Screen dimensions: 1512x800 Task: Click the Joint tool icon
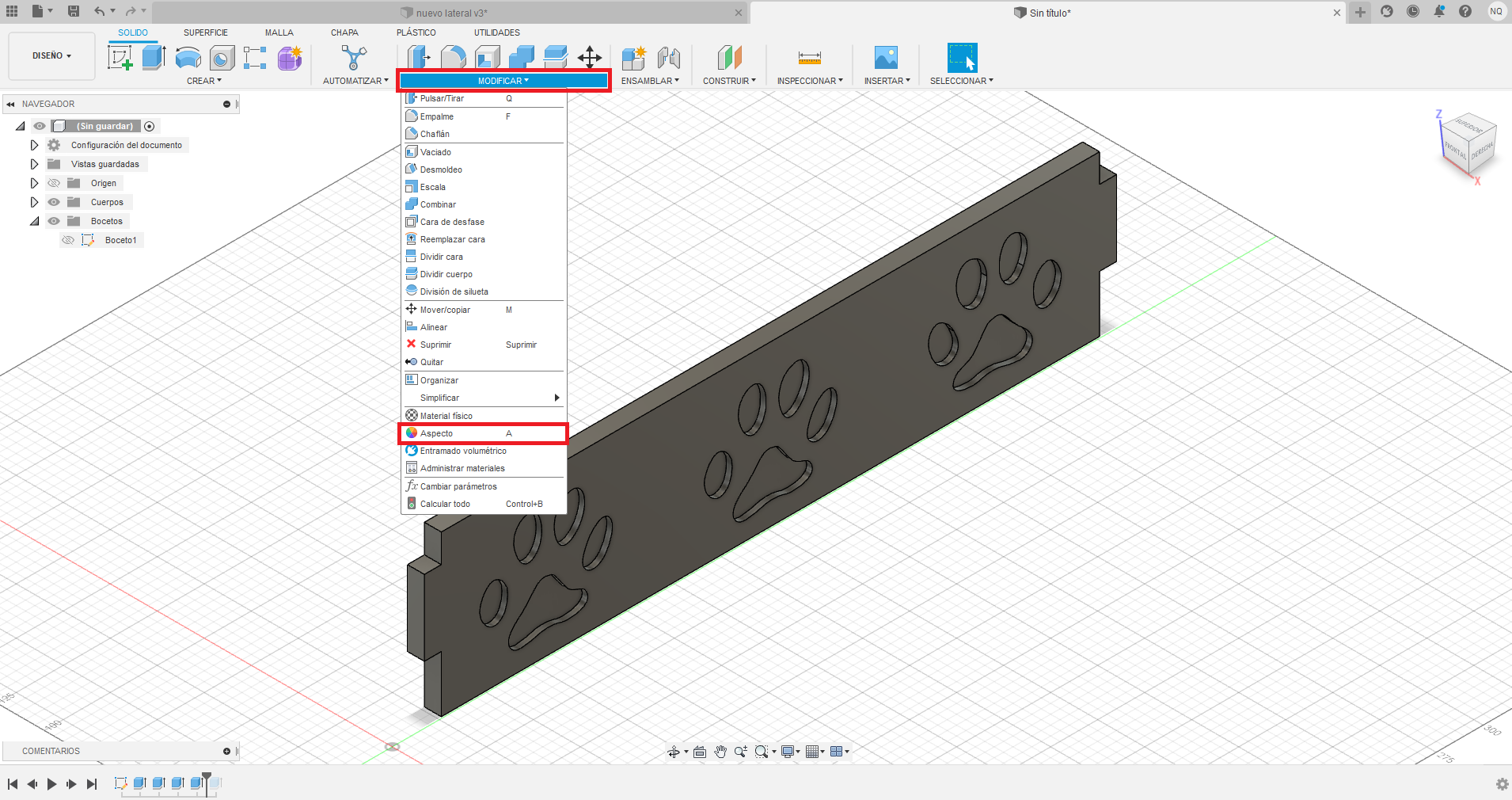(668, 58)
